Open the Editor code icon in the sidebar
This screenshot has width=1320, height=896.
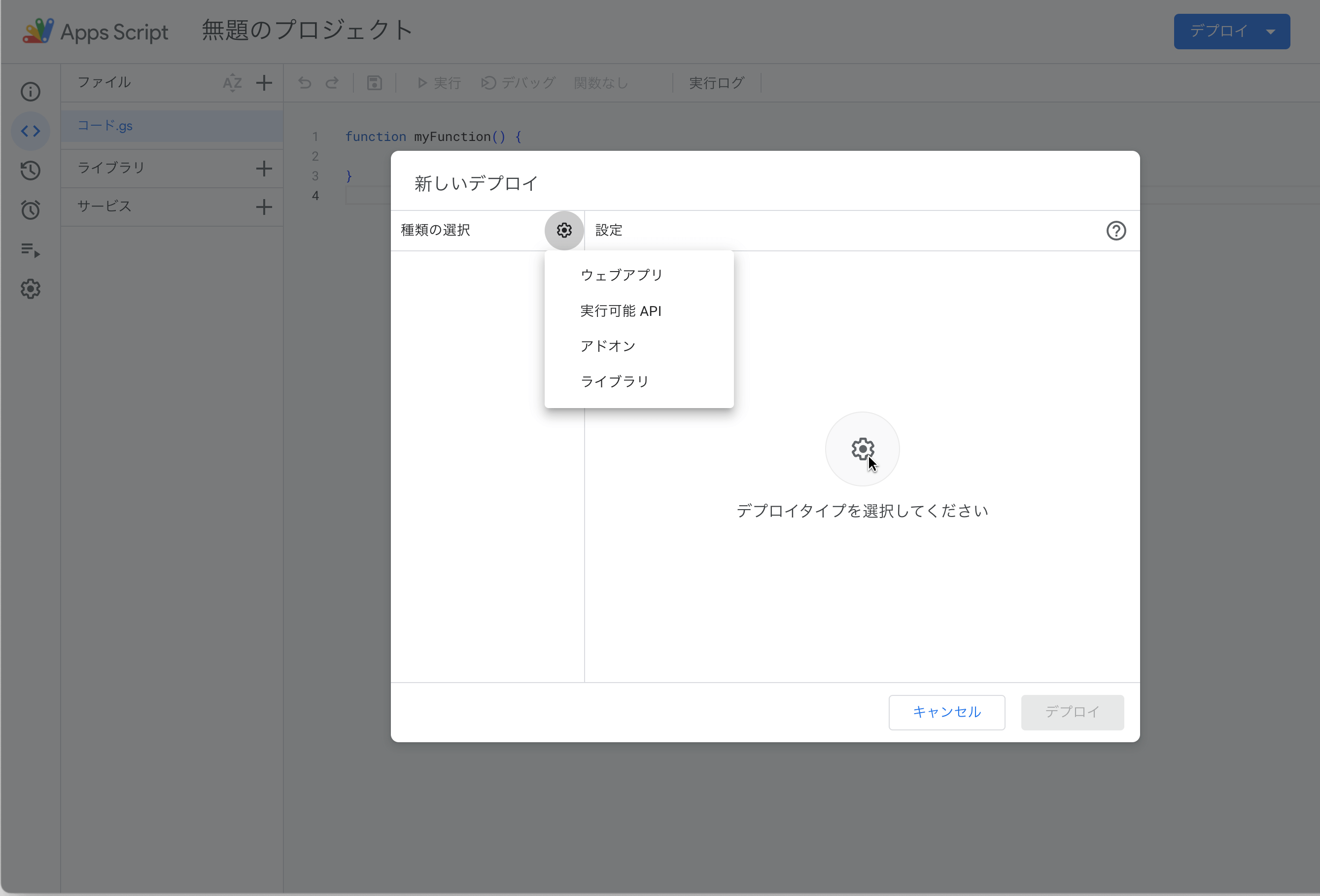(x=31, y=131)
